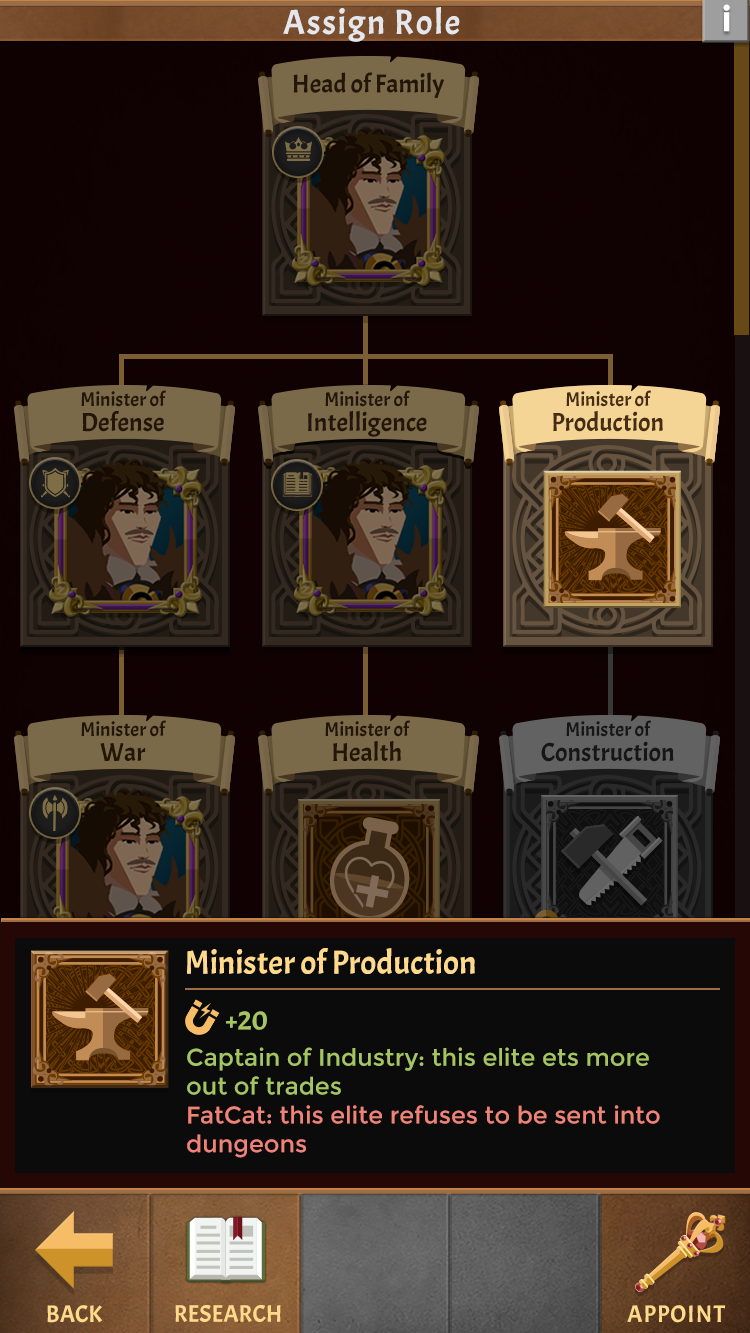Select the Minister of War portrait

124,853
